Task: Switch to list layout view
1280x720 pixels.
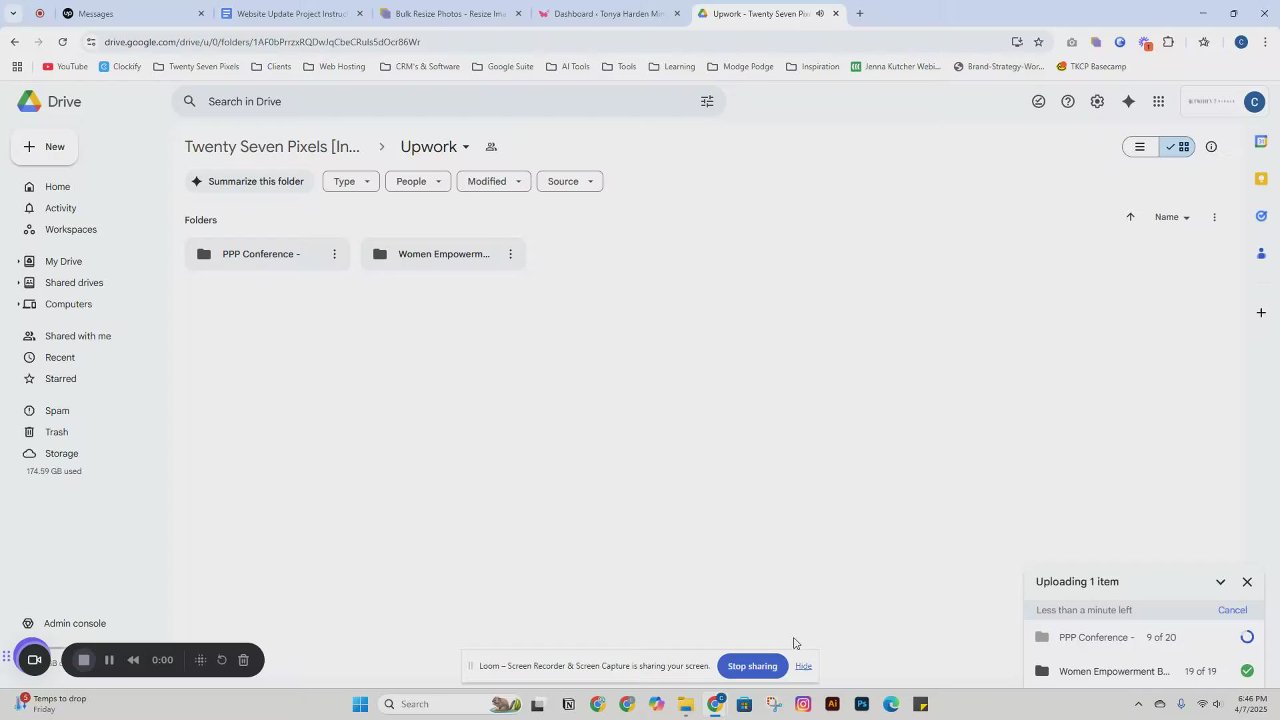Action: (x=1140, y=147)
